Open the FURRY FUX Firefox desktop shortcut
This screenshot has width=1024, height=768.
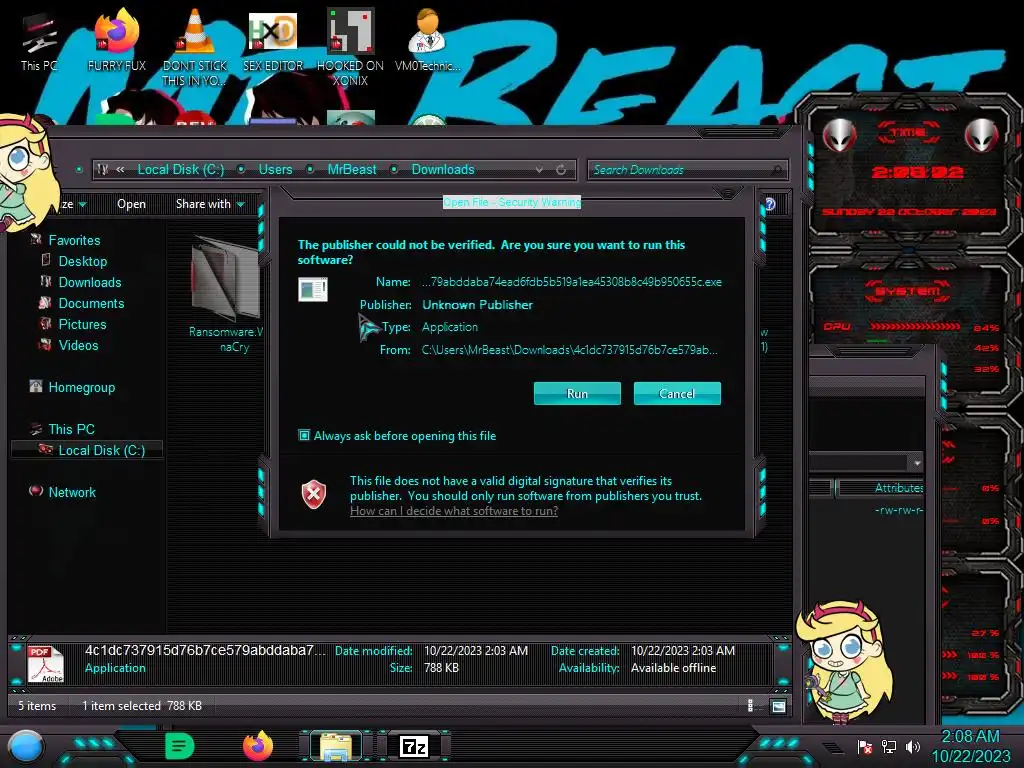click(x=117, y=40)
